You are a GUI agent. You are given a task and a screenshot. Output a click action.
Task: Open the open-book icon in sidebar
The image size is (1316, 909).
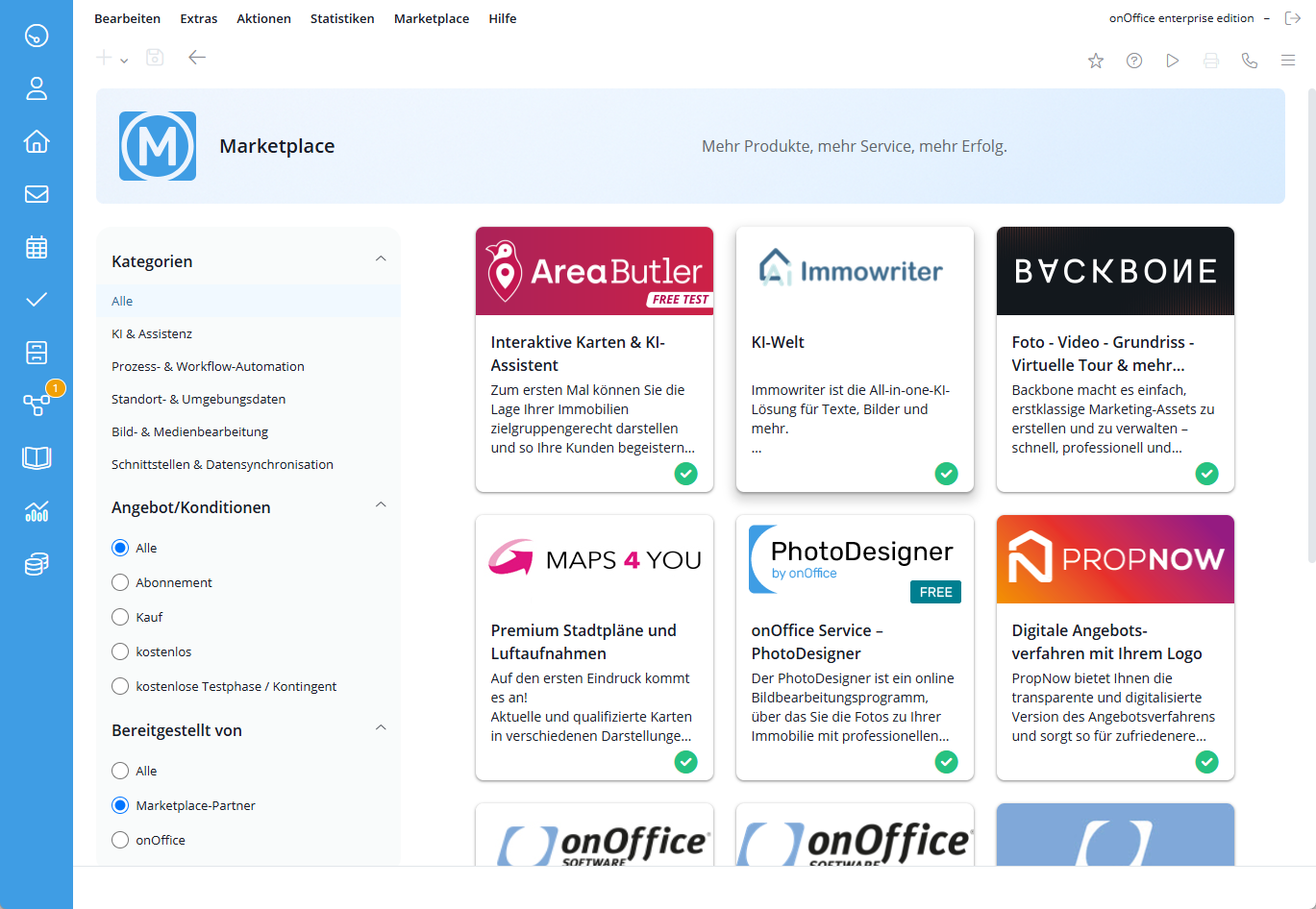[x=37, y=457]
